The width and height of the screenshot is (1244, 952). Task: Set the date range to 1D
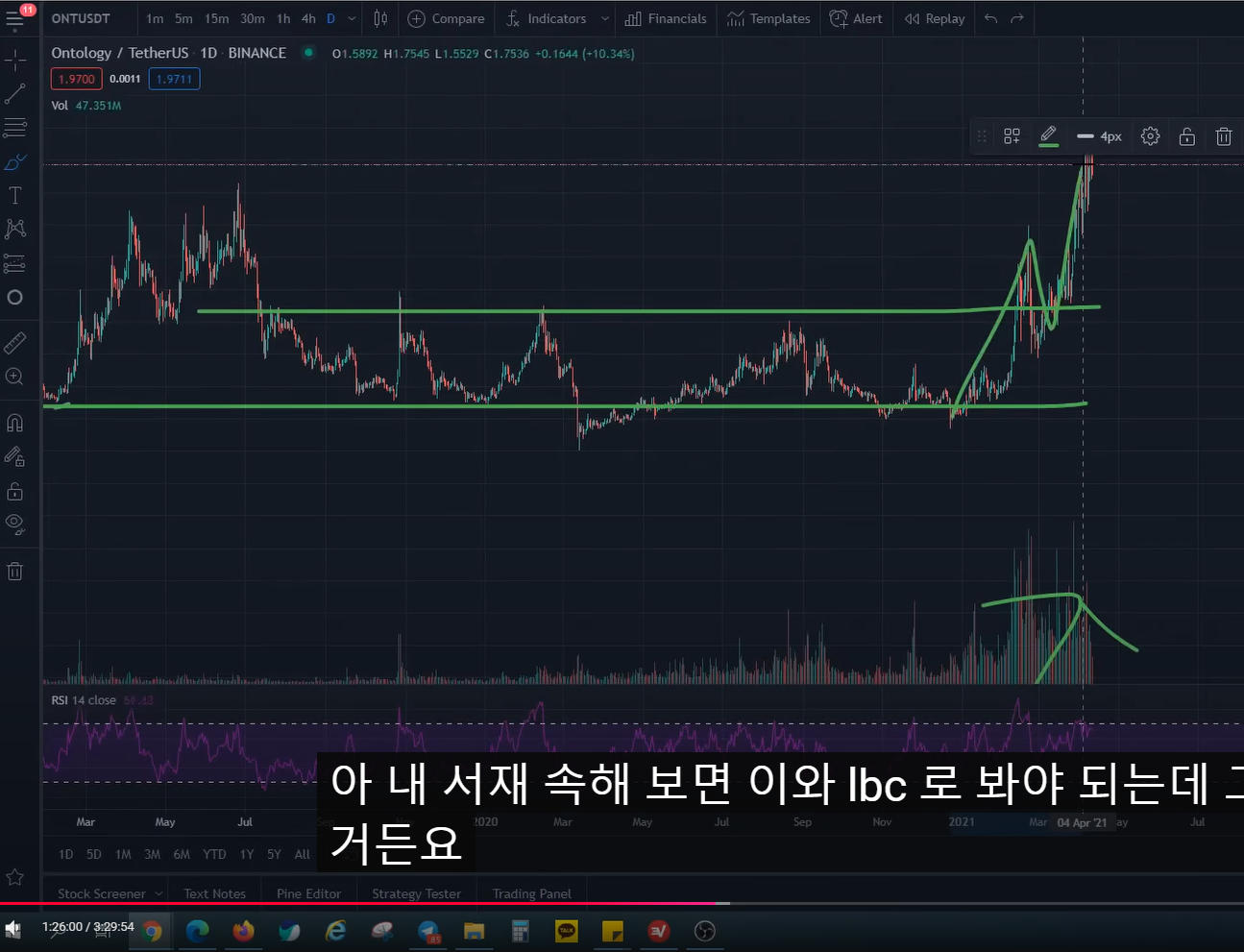[65, 854]
